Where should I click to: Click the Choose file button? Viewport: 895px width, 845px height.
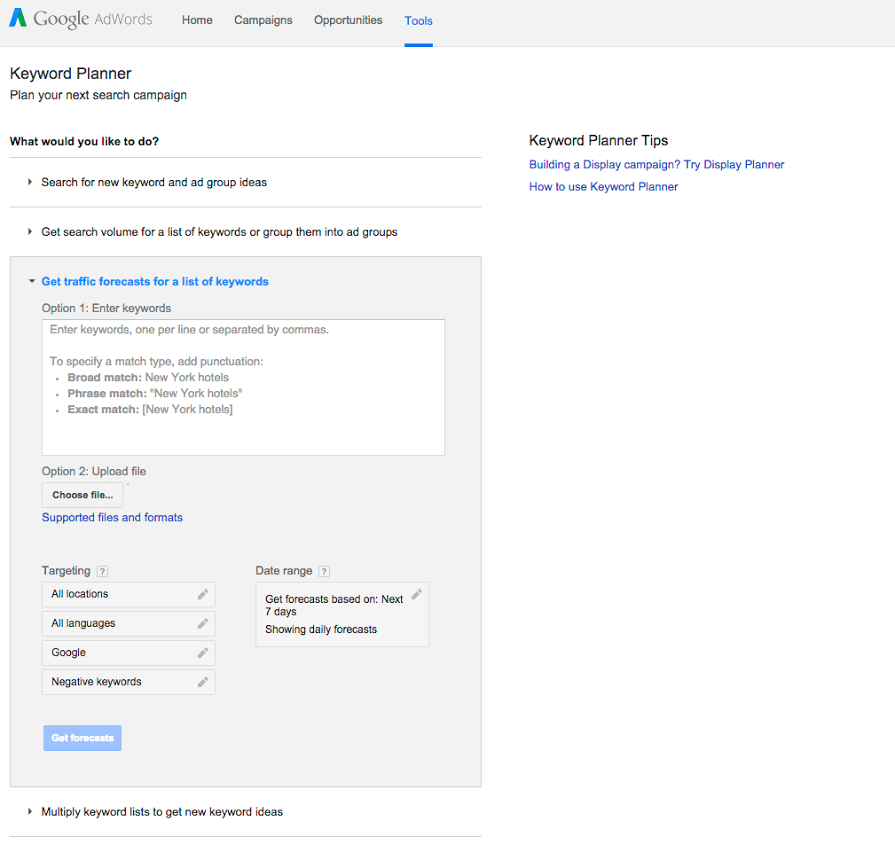point(82,495)
